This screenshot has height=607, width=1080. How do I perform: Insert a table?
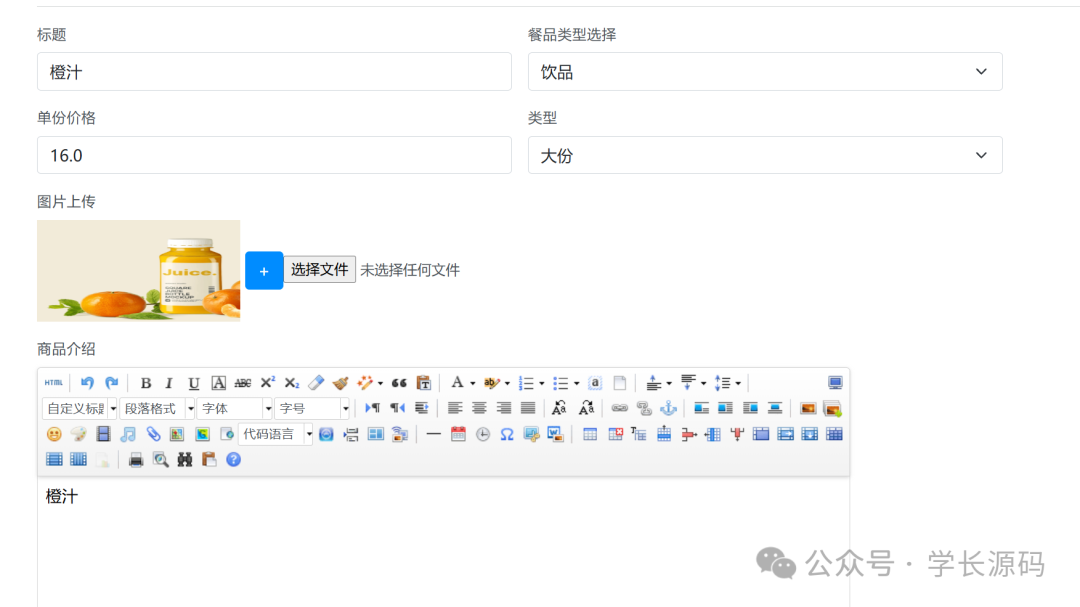(x=590, y=434)
